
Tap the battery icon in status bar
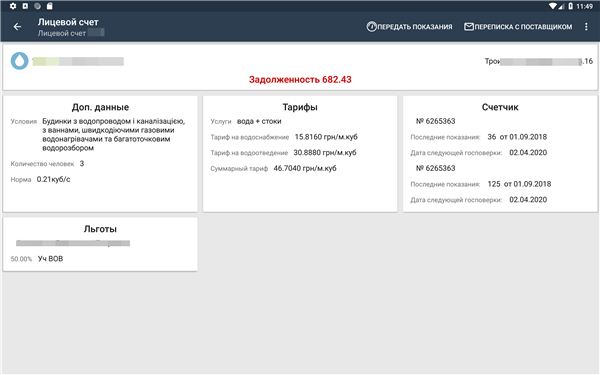(570, 6)
